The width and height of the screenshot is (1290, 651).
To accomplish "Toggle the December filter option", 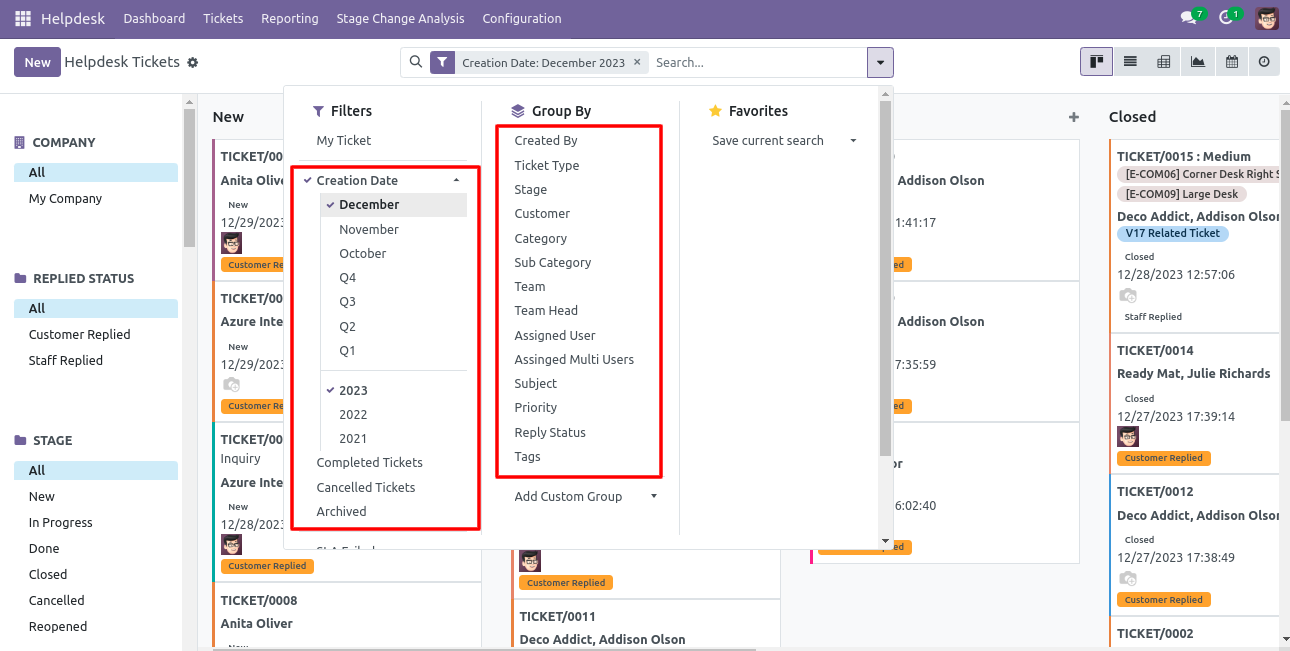I will (393, 205).
